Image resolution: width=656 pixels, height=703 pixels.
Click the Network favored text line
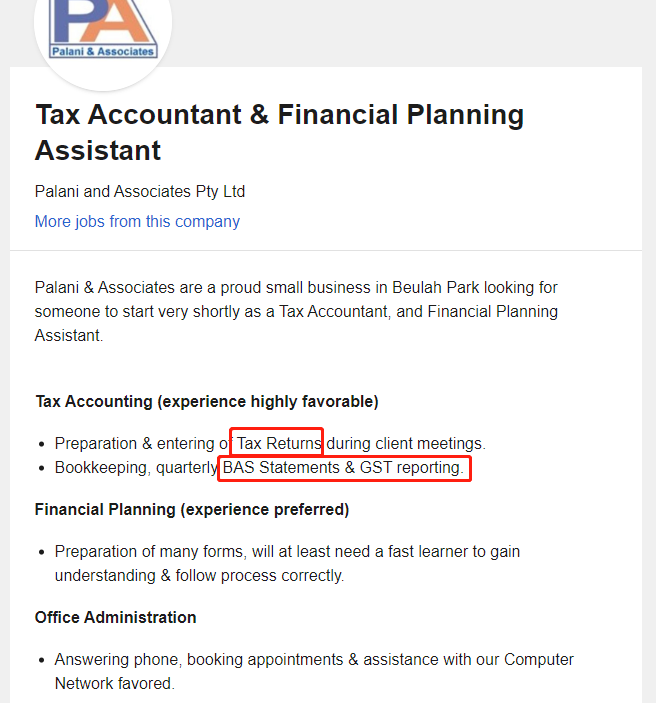click(x=115, y=684)
